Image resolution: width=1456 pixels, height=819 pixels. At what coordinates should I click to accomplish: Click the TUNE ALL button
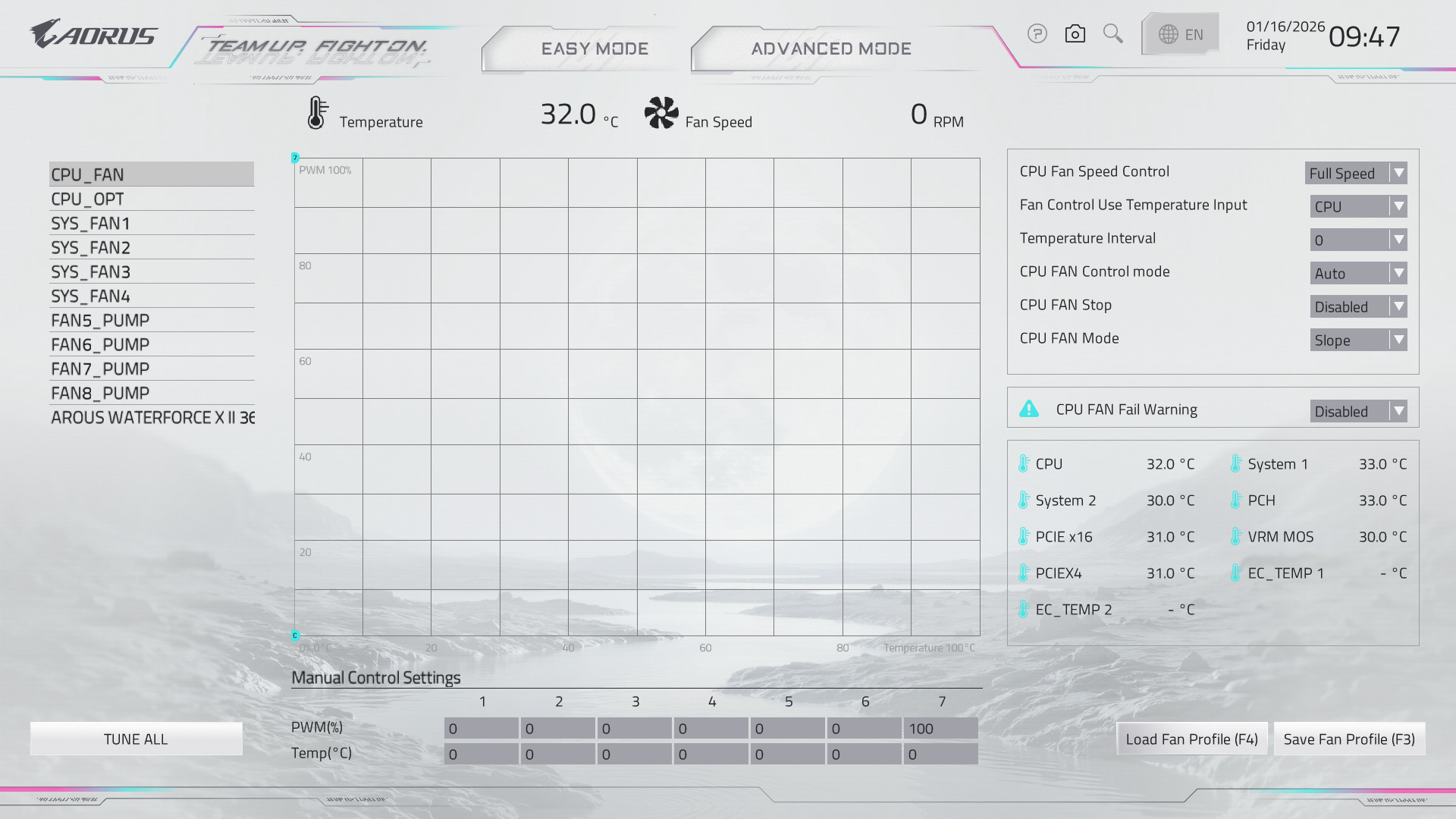[x=136, y=739]
